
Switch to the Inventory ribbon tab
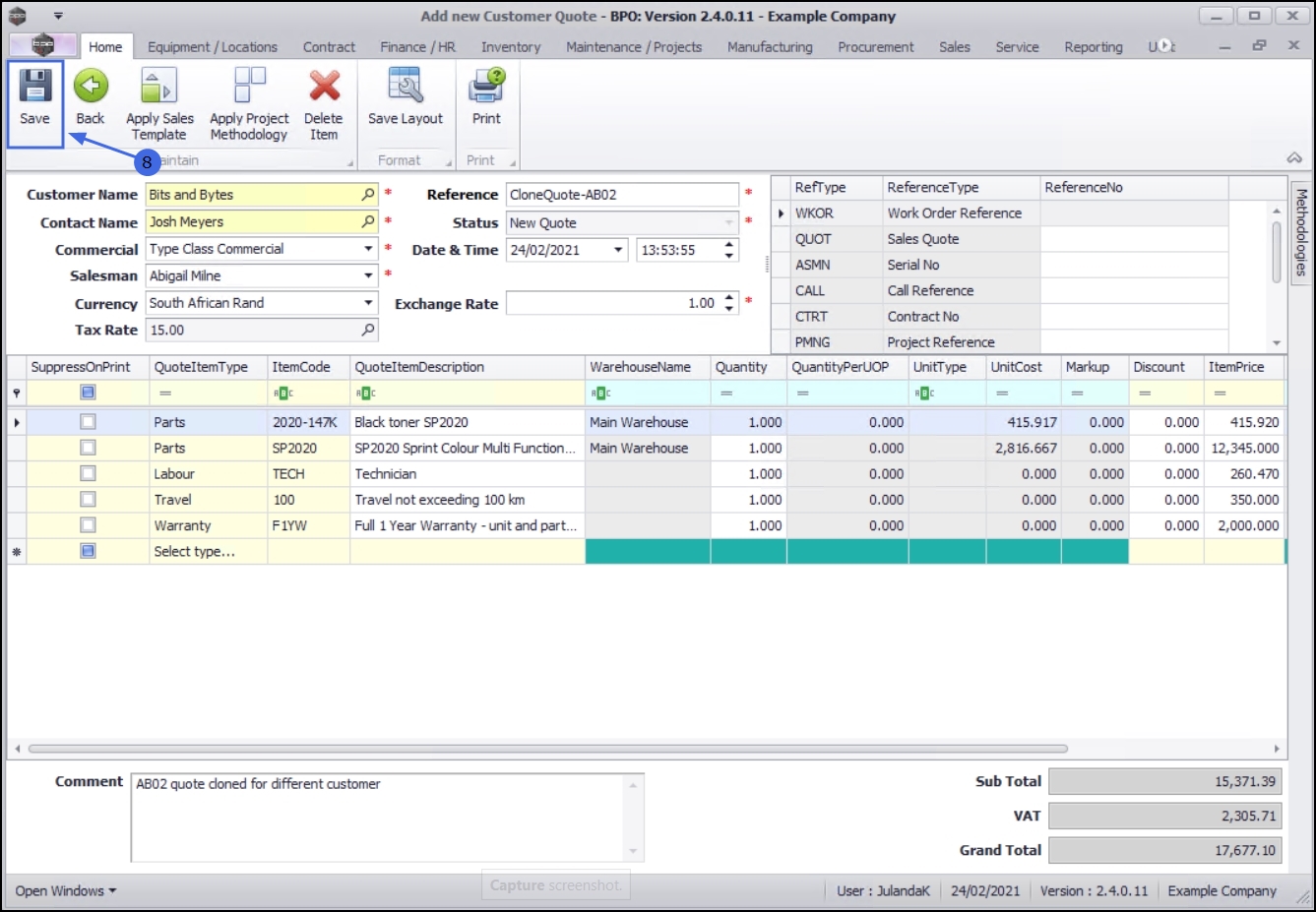click(510, 47)
